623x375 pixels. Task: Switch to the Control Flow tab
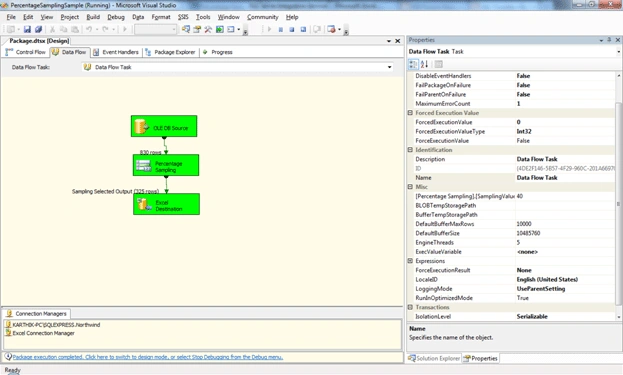pyautogui.click(x=26, y=52)
